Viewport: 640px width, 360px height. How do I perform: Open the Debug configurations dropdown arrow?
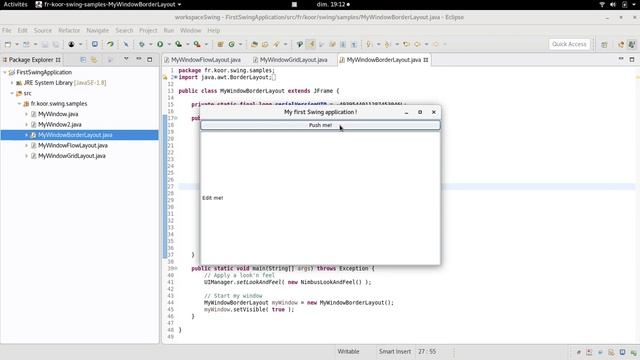click(150, 44)
